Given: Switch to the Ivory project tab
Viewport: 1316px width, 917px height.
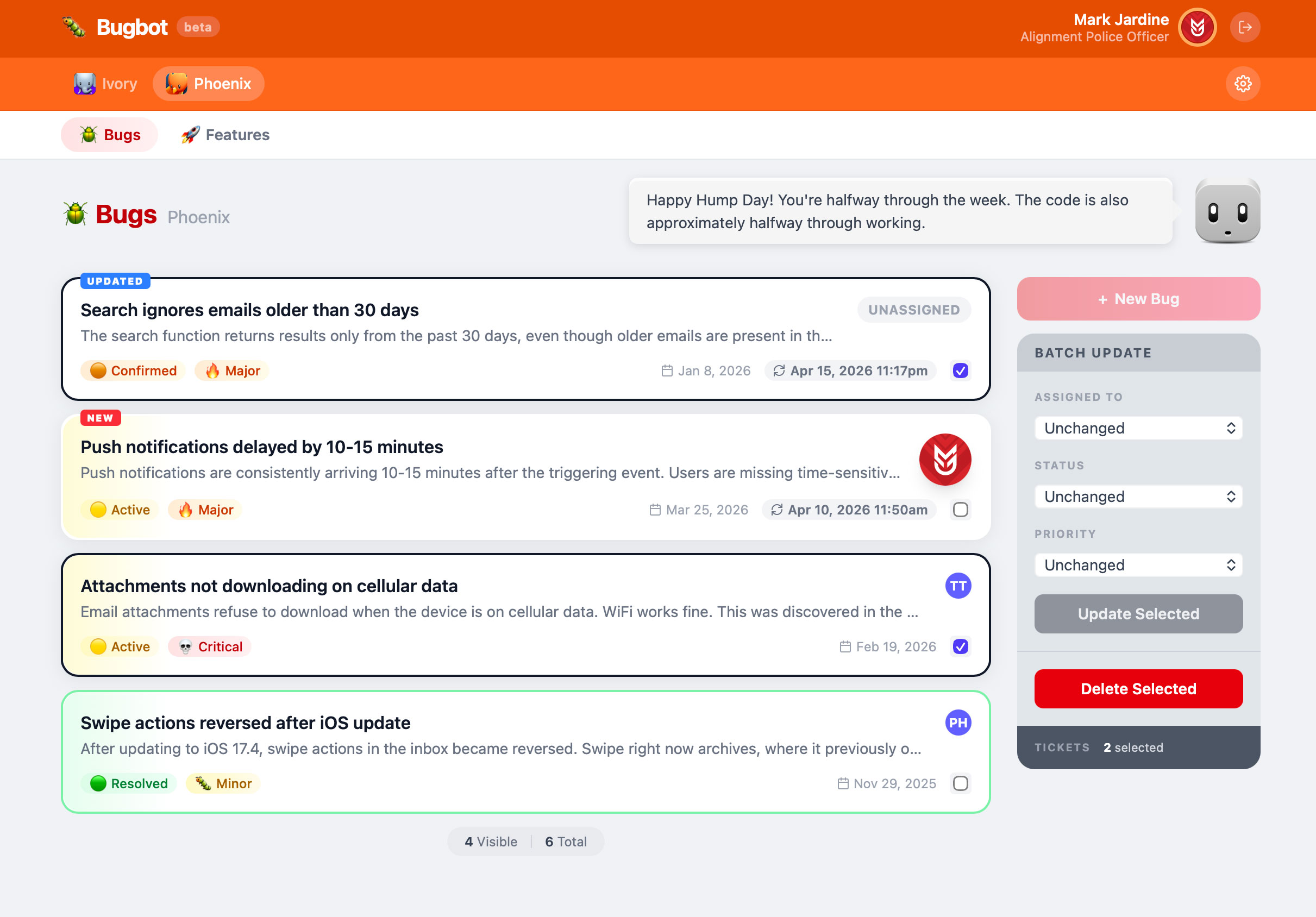Looking at the screenshot, I should pyautogui.click(x=105, y=84).
